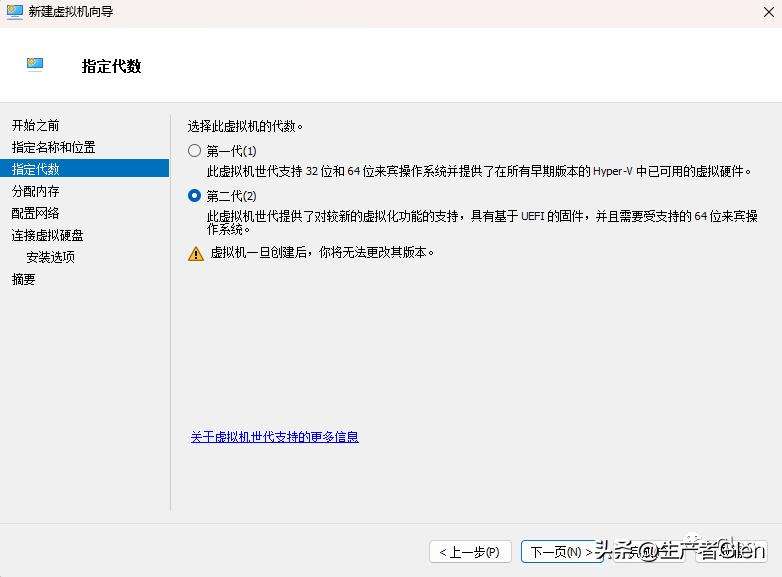Select the 第一代(1) generation radio button
The height and width of the screenshot is (577, 782).
pyautogui.click(x=195, y=151)
